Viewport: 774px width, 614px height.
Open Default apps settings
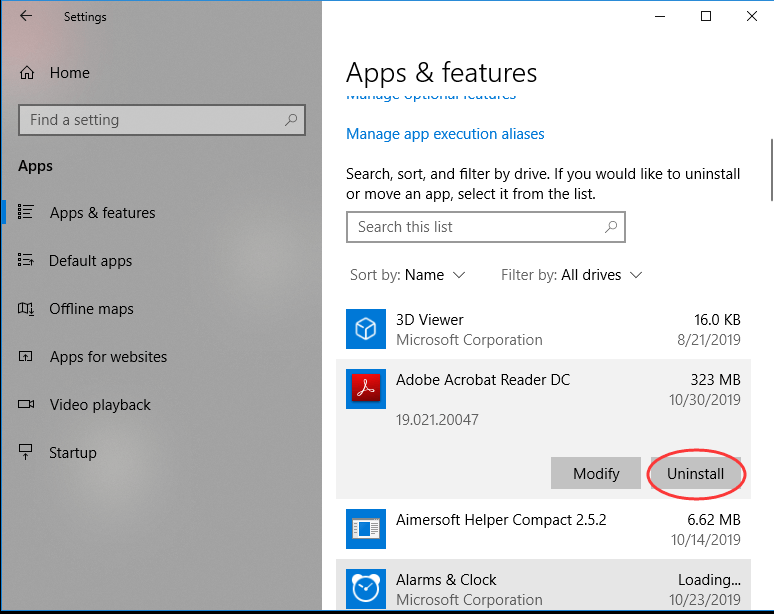coord(161,260)
